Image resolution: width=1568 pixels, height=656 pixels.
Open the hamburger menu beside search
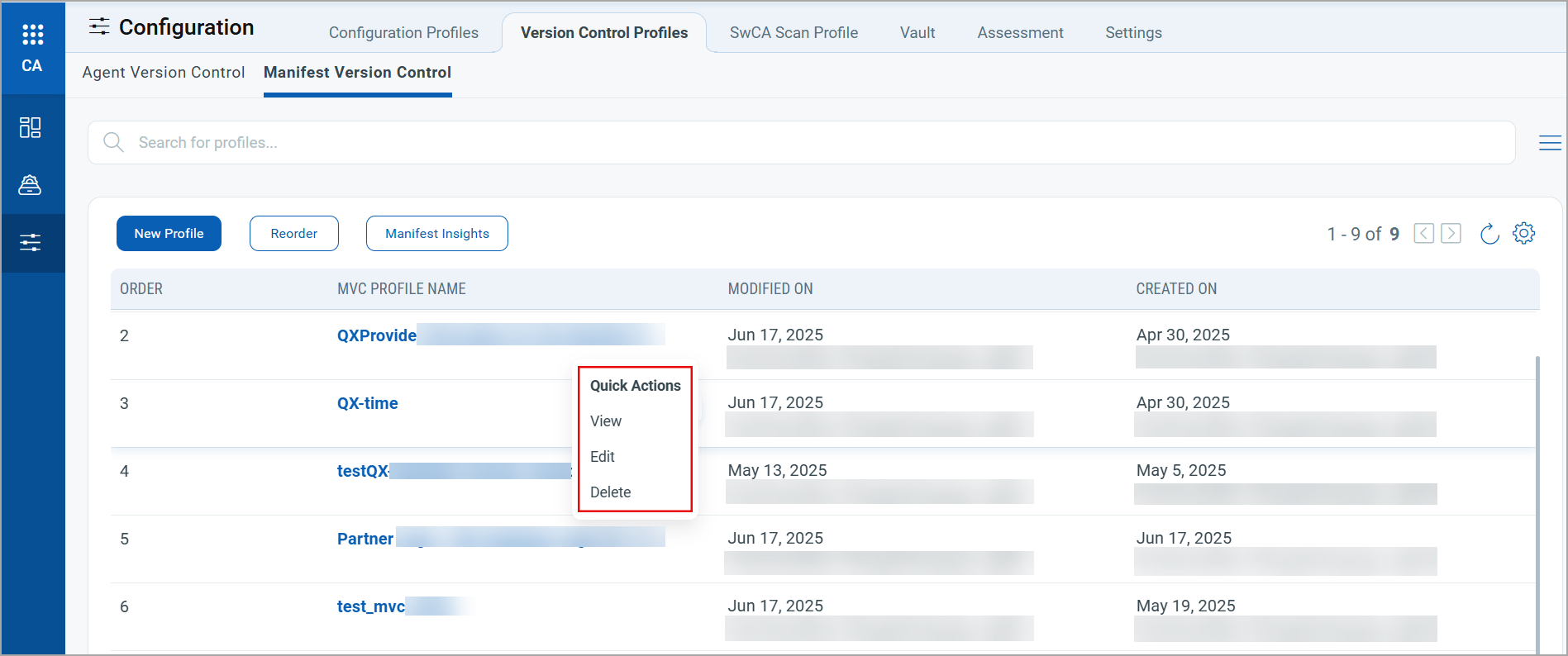(x=1549, y=143)
